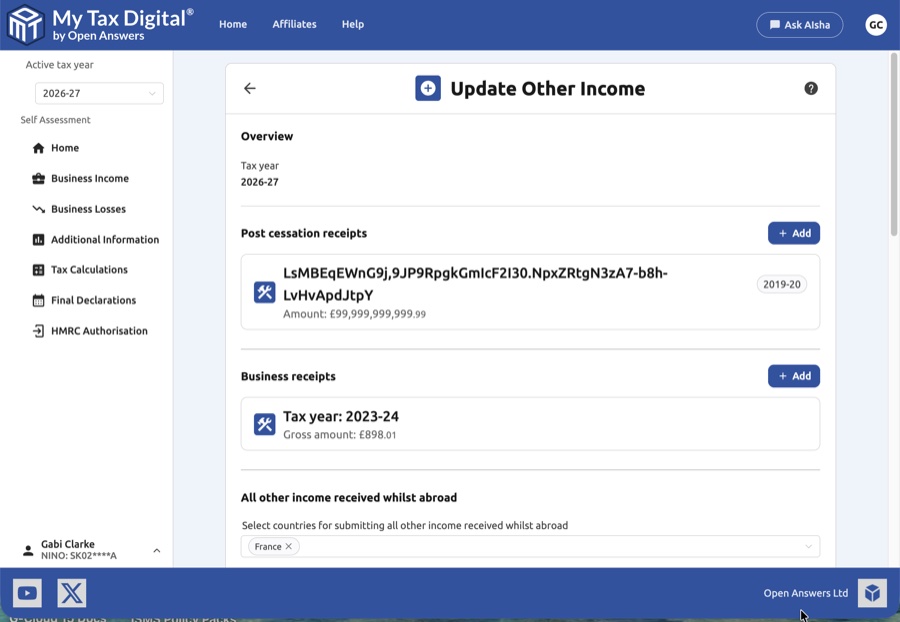Open the YouTube icon in the footer

(27, 592)
